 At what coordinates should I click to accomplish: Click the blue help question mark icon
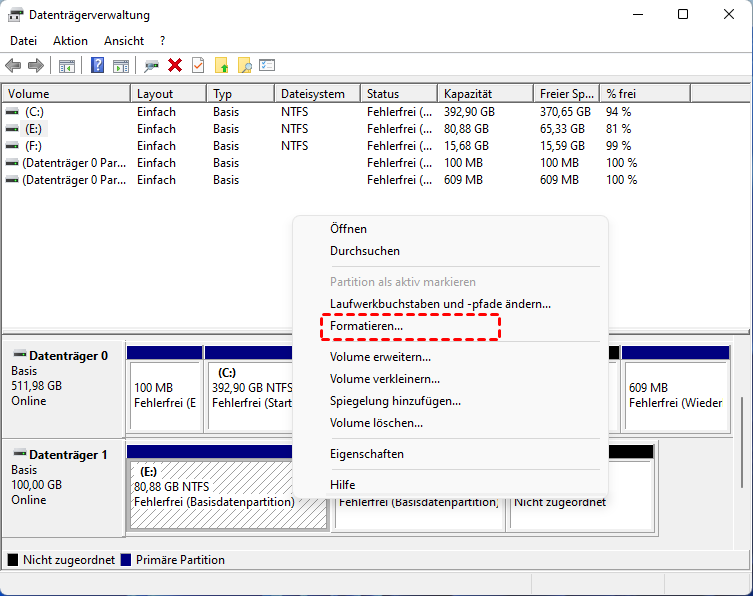98,66
